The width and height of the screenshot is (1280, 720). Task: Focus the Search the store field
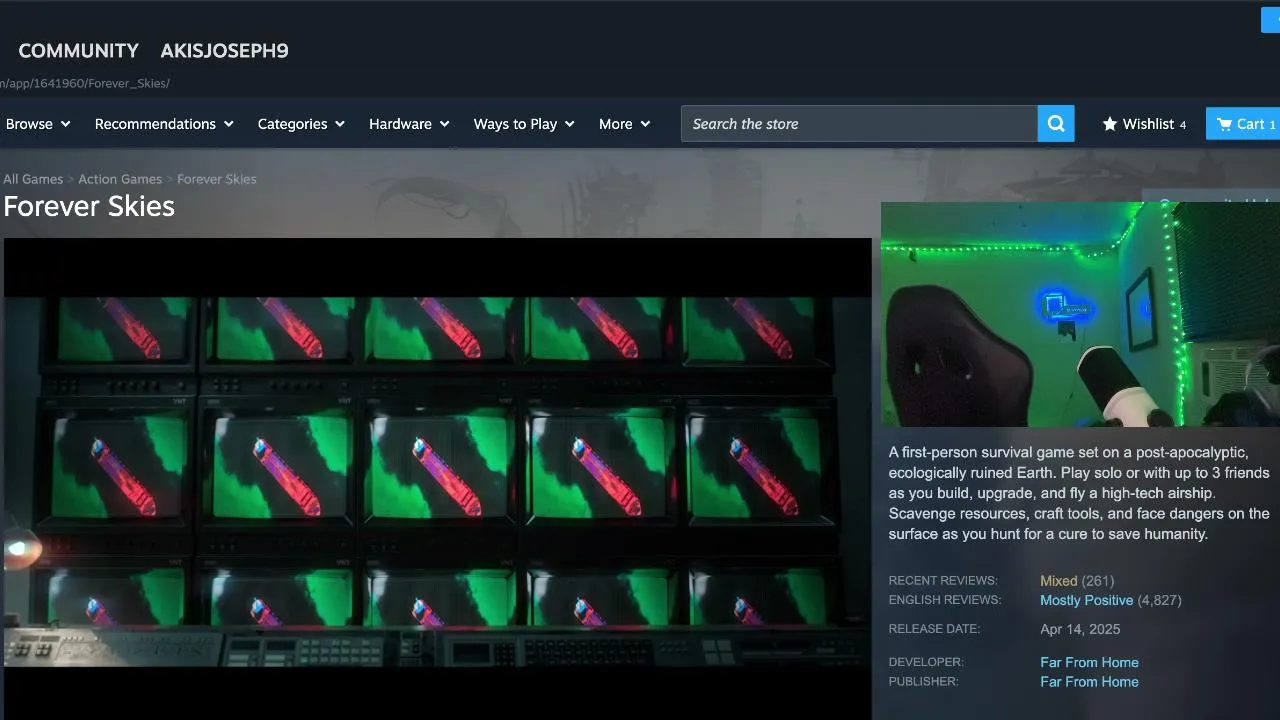click(x=859, y=124)
